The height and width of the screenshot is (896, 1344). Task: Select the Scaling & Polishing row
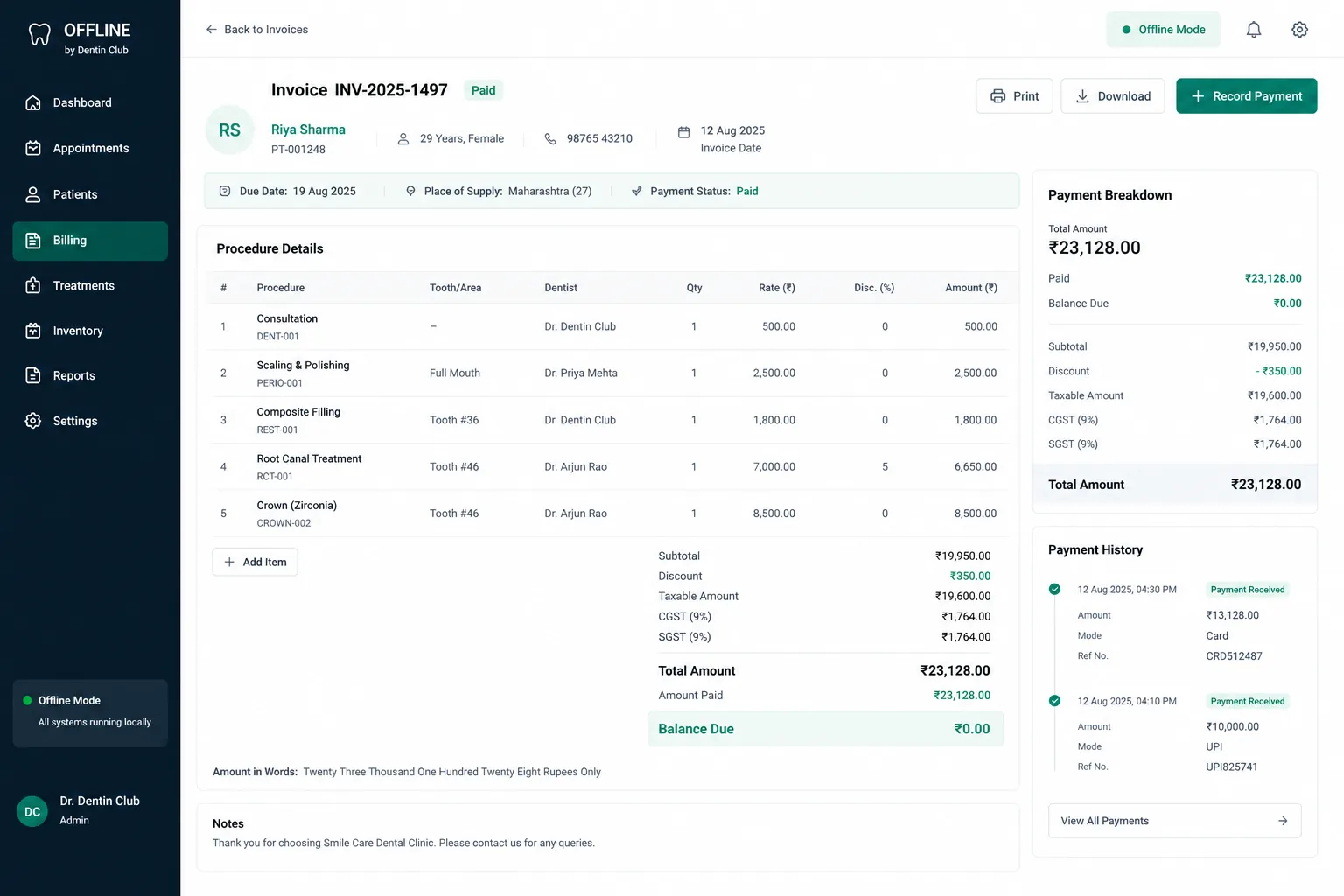(609, 373)
